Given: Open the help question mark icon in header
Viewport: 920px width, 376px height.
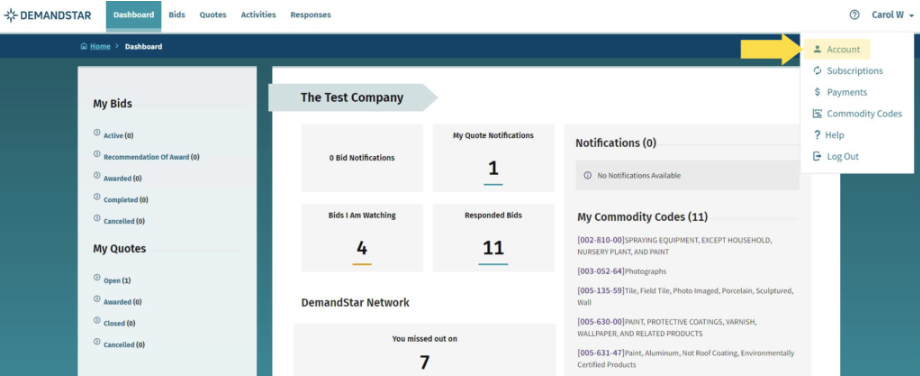Looking at the screenshot, I should pos(854,15).
